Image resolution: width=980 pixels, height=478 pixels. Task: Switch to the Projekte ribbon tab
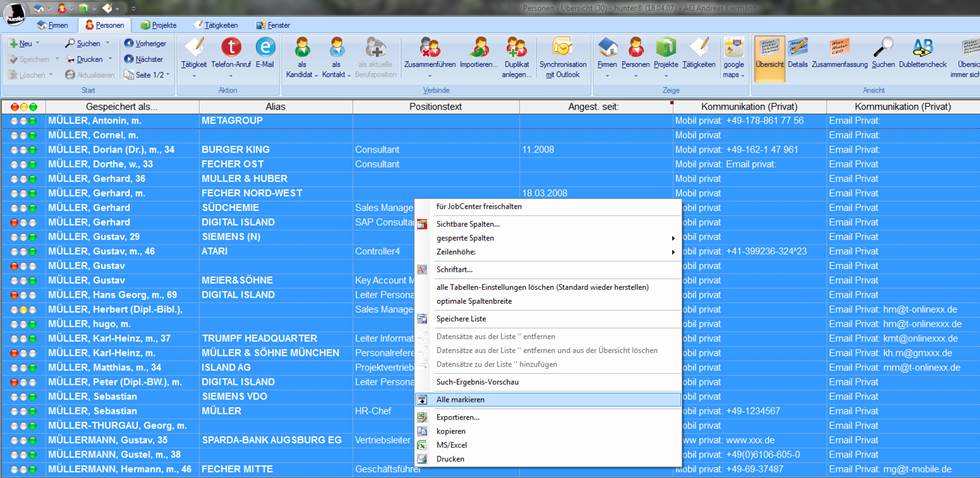click(x=159, y=24)
